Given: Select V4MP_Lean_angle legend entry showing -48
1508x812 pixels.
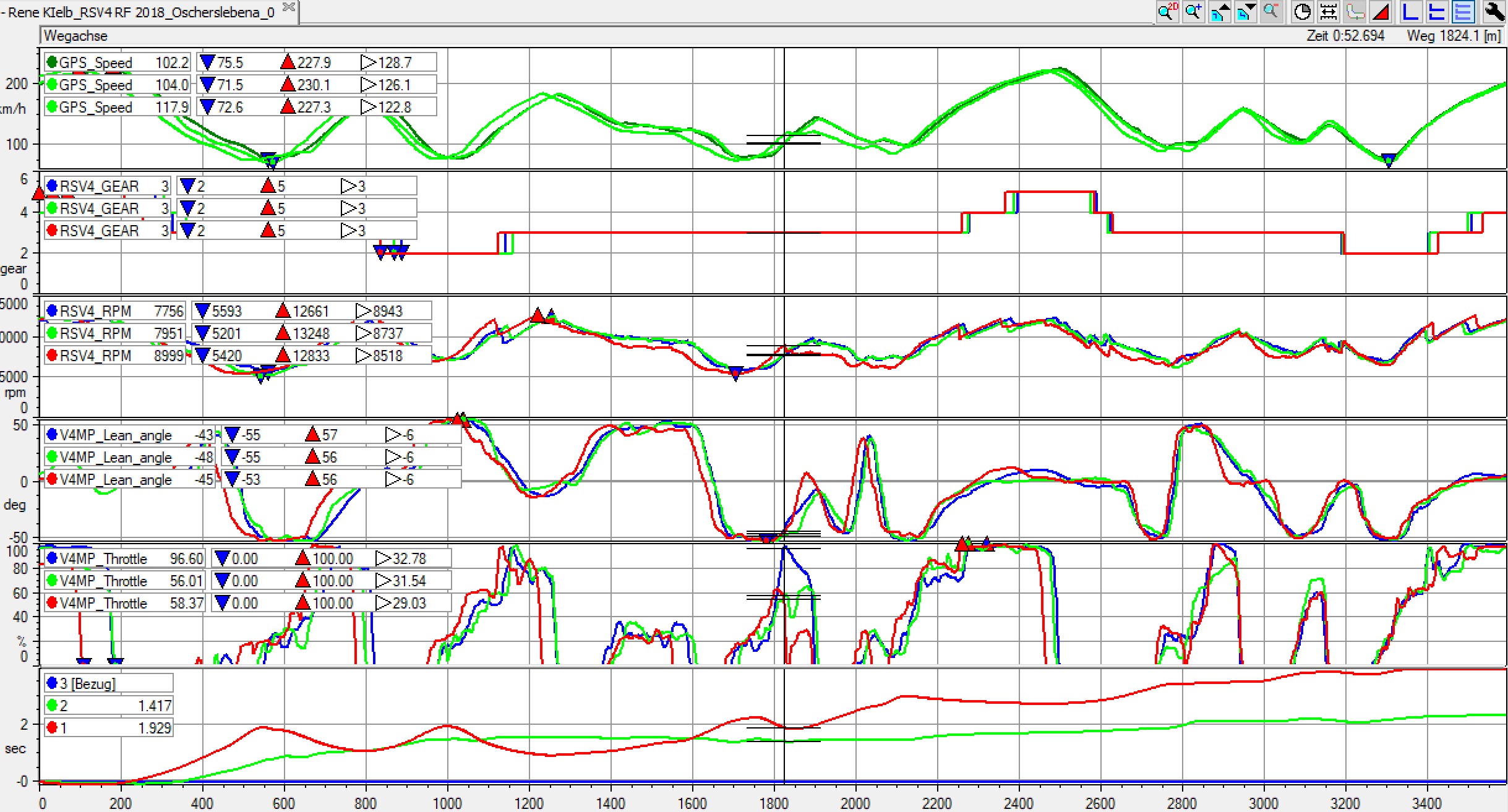Looking at the screenshot, I should coord(129,457).
